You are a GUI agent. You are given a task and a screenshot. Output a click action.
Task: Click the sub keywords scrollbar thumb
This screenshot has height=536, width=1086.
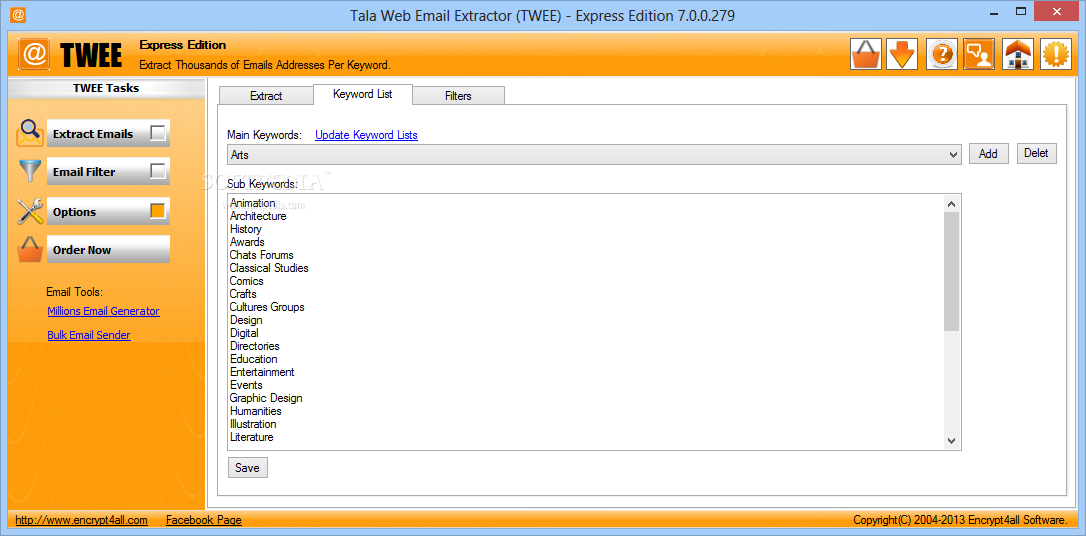pos(952,271)
